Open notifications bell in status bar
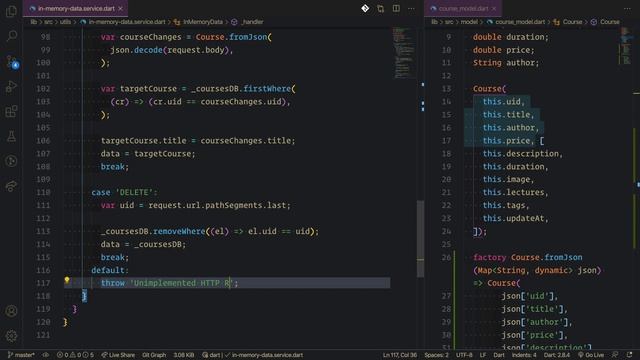Image resolution: width=640 pixels, height=360 pixels. [629, 355]
